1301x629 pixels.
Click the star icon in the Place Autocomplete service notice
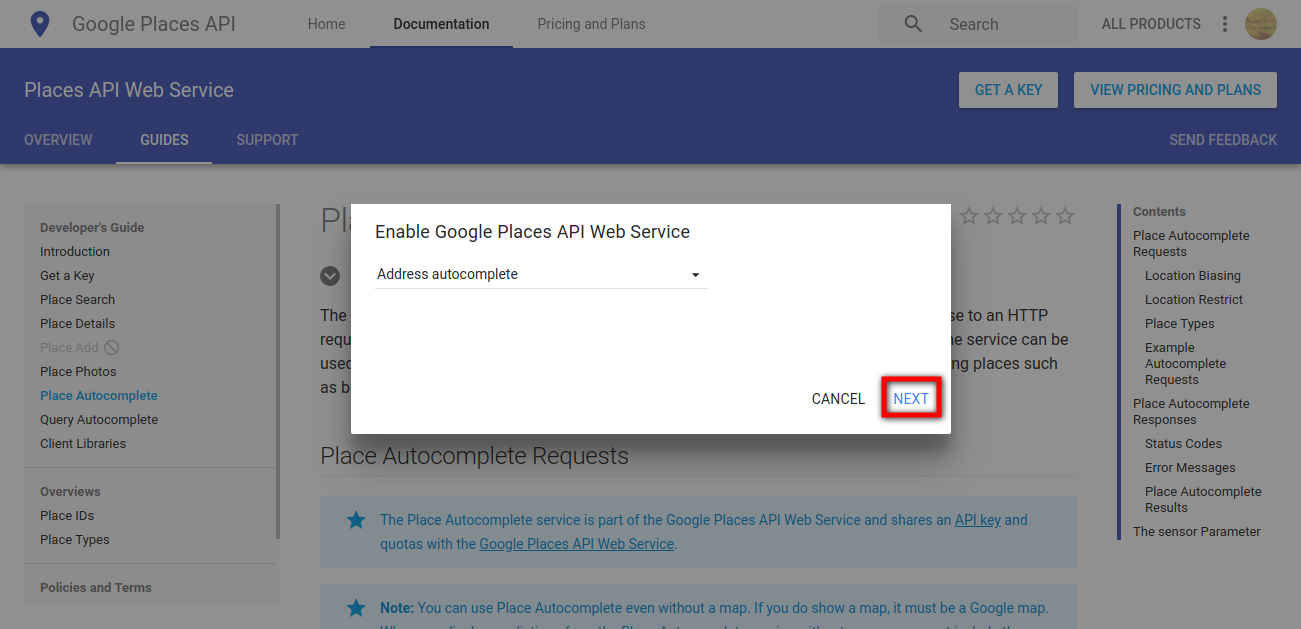[356, 520]
